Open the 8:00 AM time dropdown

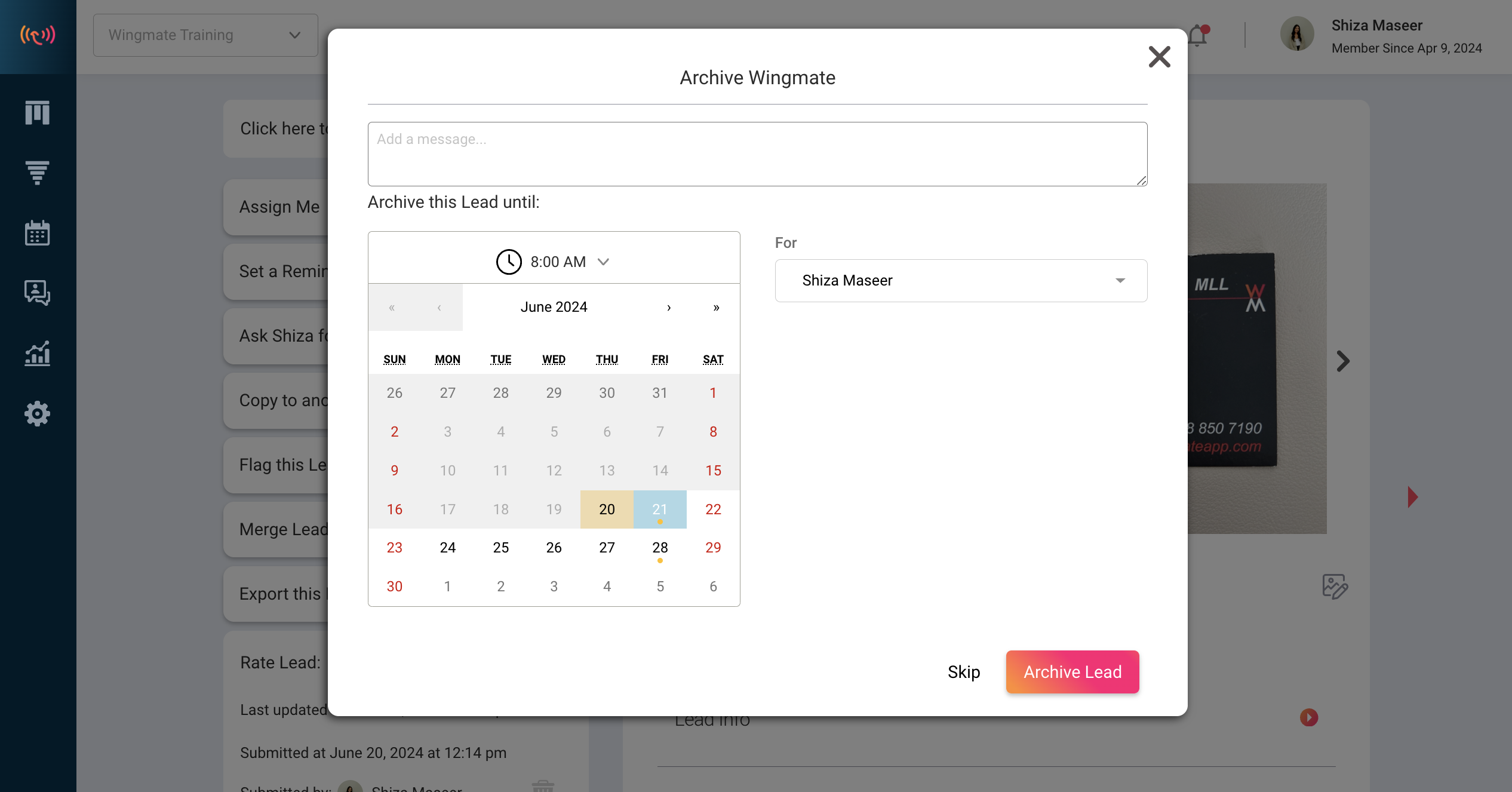click(603, 262)
